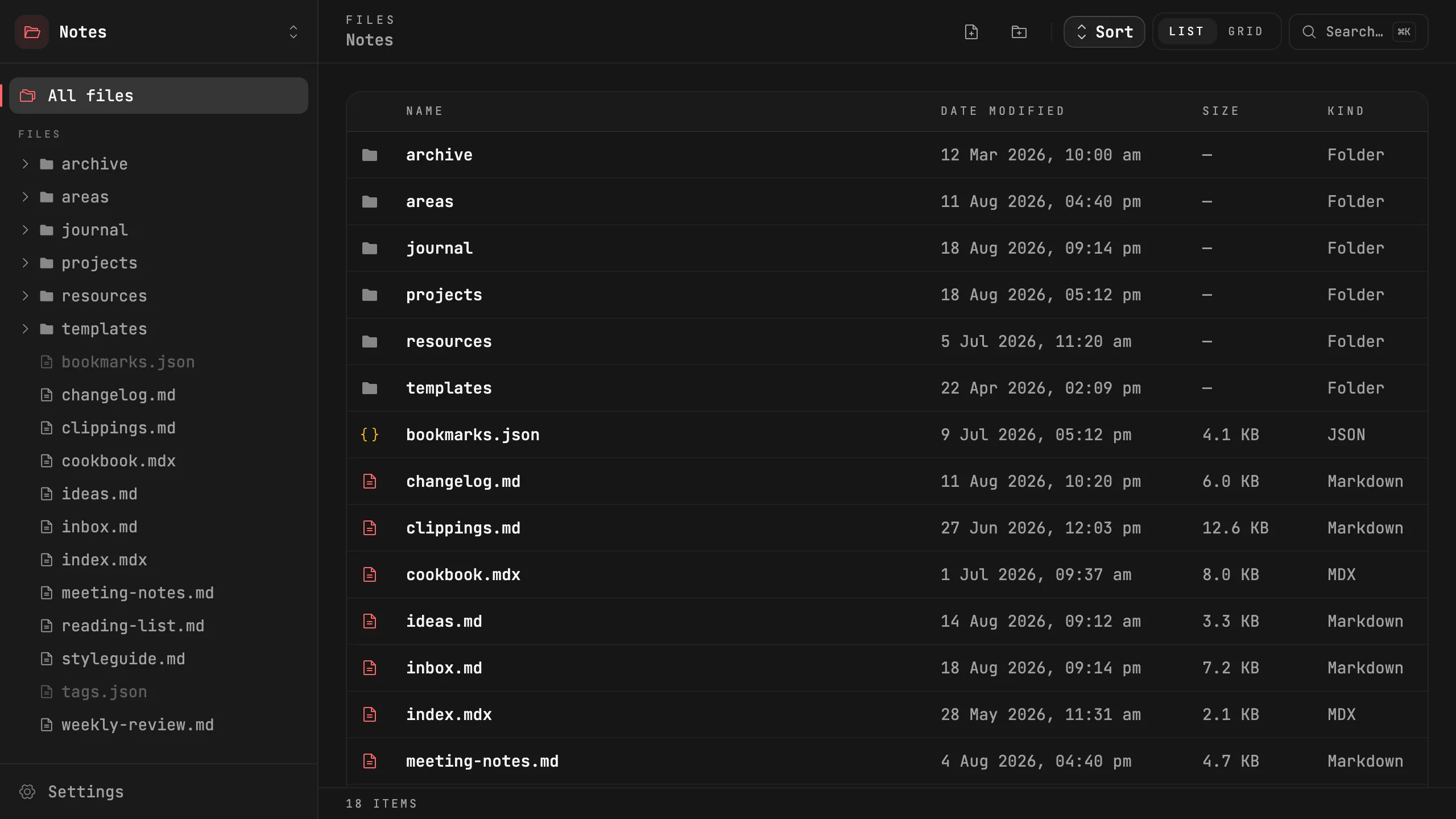Click the Settings gear icon
This screenshot has width=1456, height=819.
click(x=27, y=792)
